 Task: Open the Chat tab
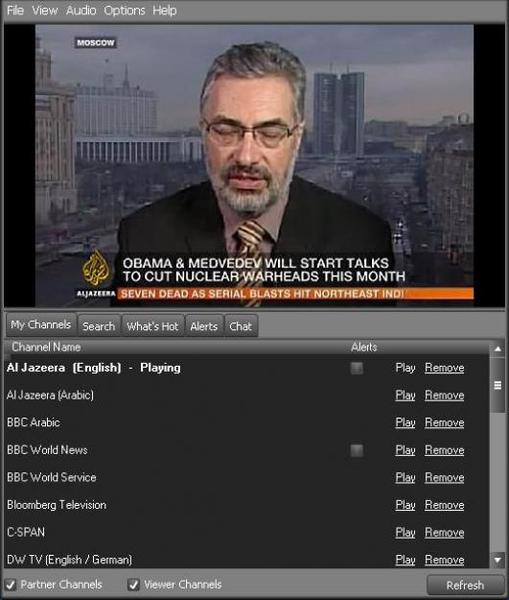click(x=241, y=326)
